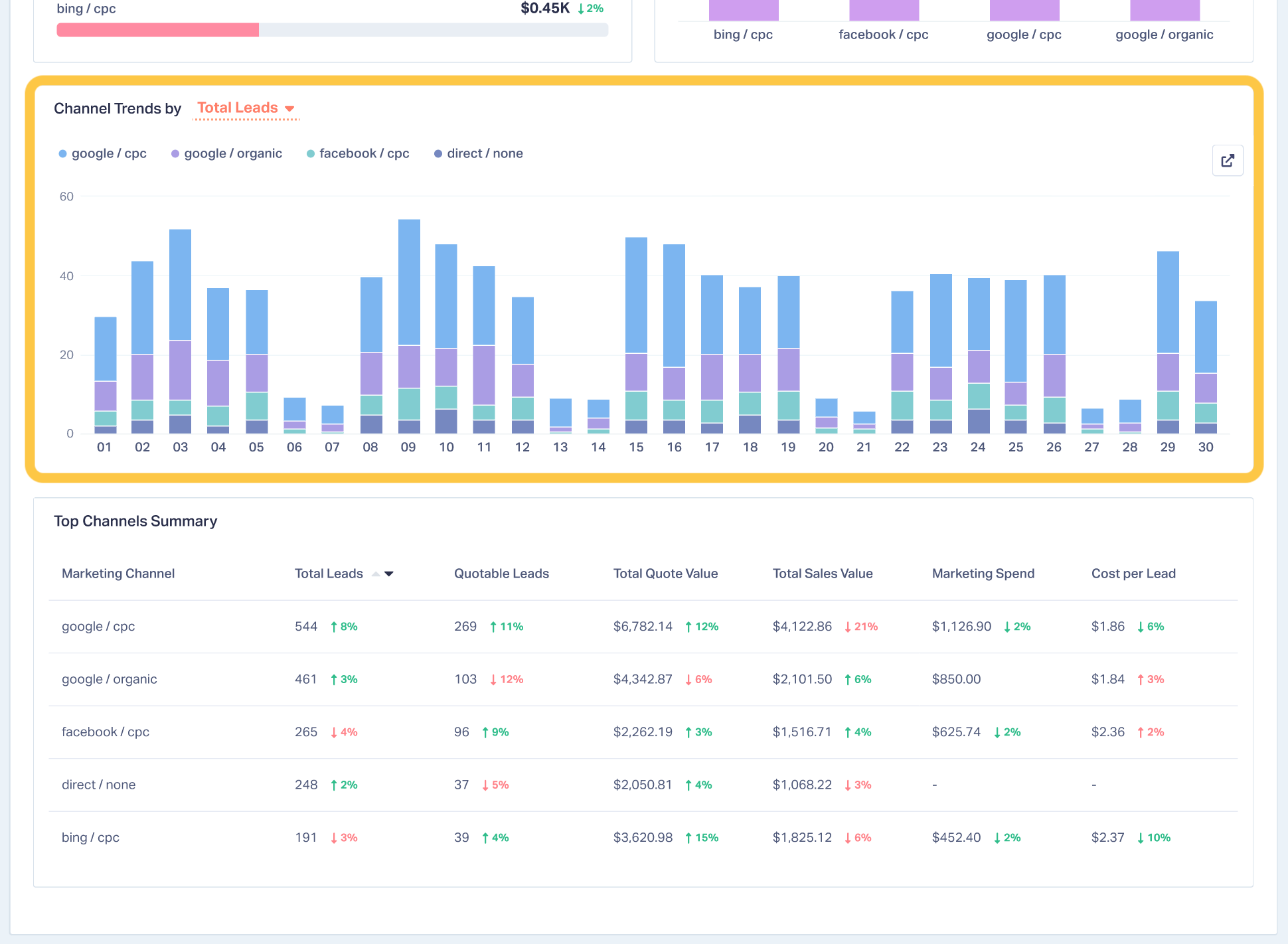
Task: Sort ascending by Total Leads column arrow
Action: tap(376, 574)
